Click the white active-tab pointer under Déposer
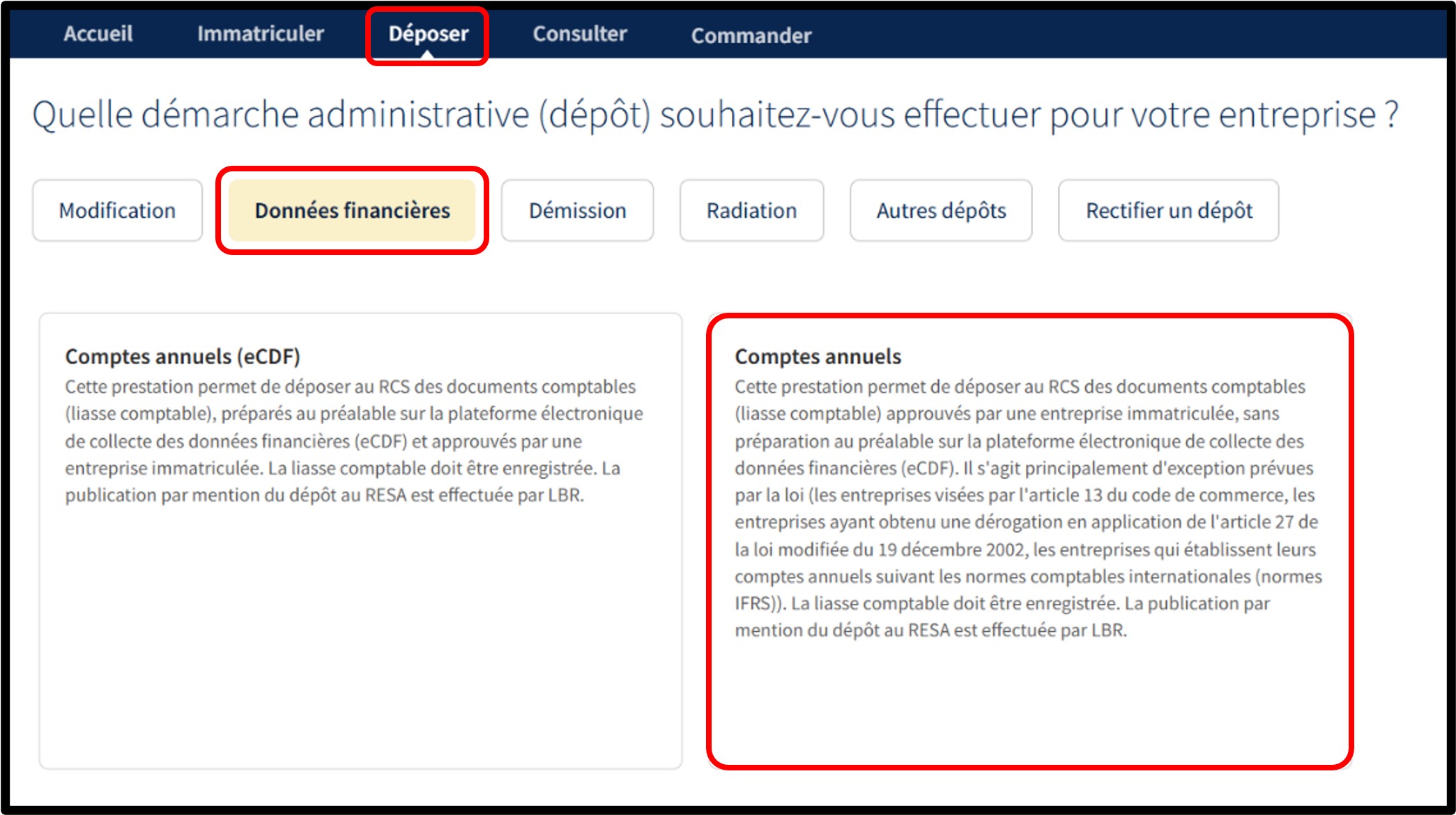This screenshot has width=1456, height=815. tap(427, 54)
